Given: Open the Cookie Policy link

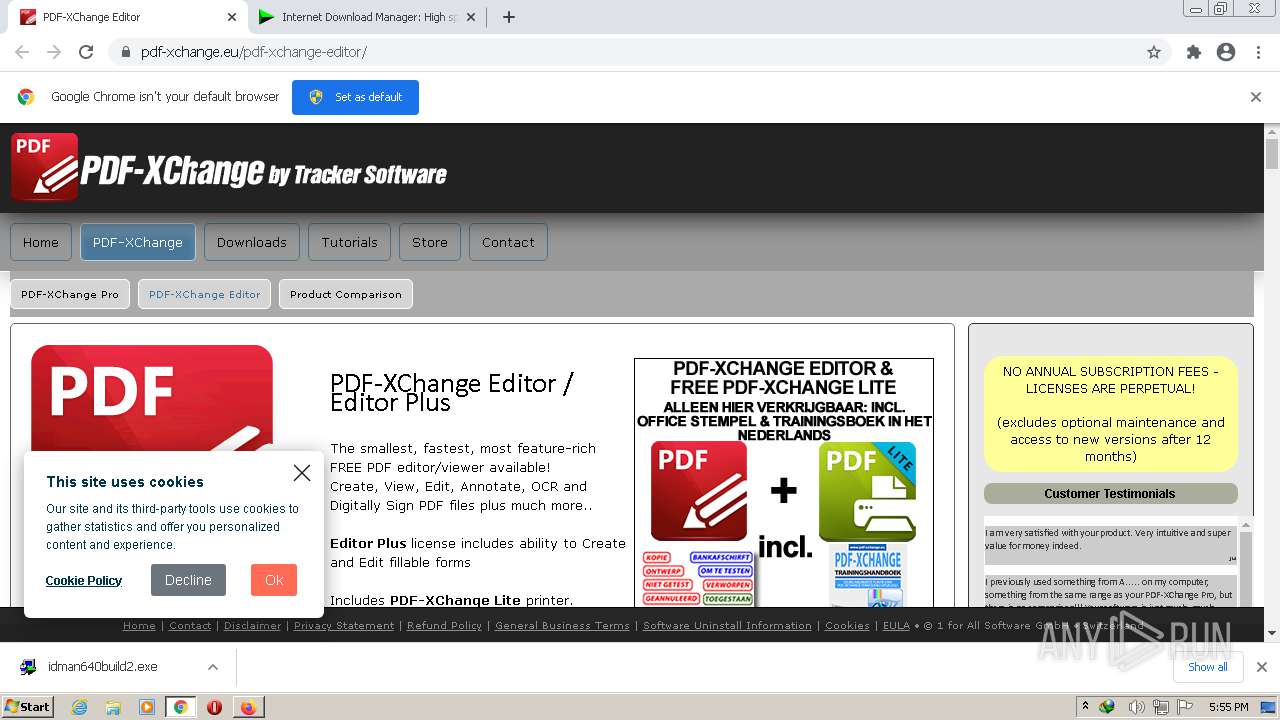Looking at the screenshot, I should [84, 580].
